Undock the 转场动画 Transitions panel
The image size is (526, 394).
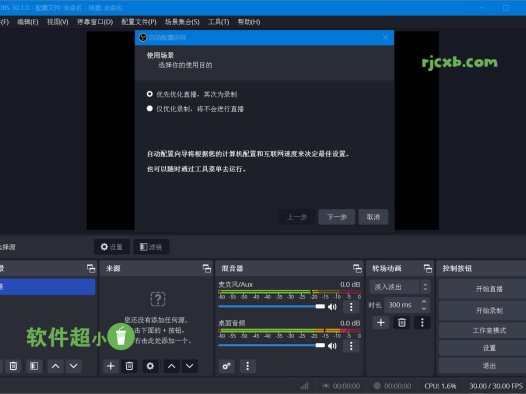coord(428,268)
